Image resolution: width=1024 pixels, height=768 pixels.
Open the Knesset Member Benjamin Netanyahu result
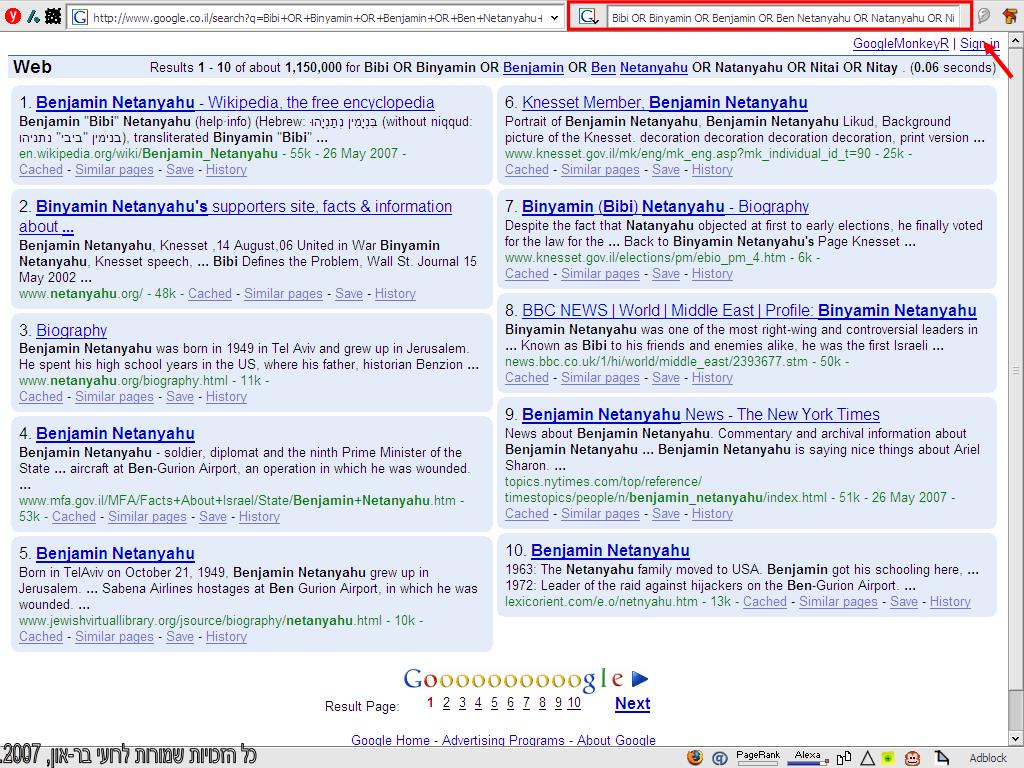[x=665, y=103]
